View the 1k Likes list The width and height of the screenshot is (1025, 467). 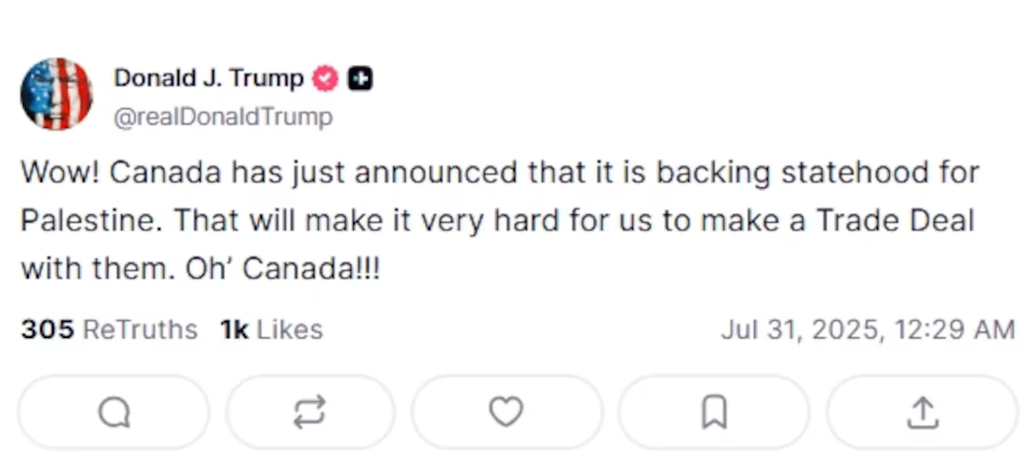271,329
